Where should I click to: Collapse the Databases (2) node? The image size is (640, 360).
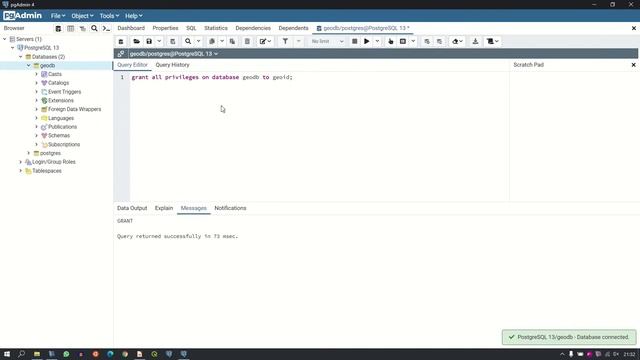pyautogui.click(x=21, y=57)
